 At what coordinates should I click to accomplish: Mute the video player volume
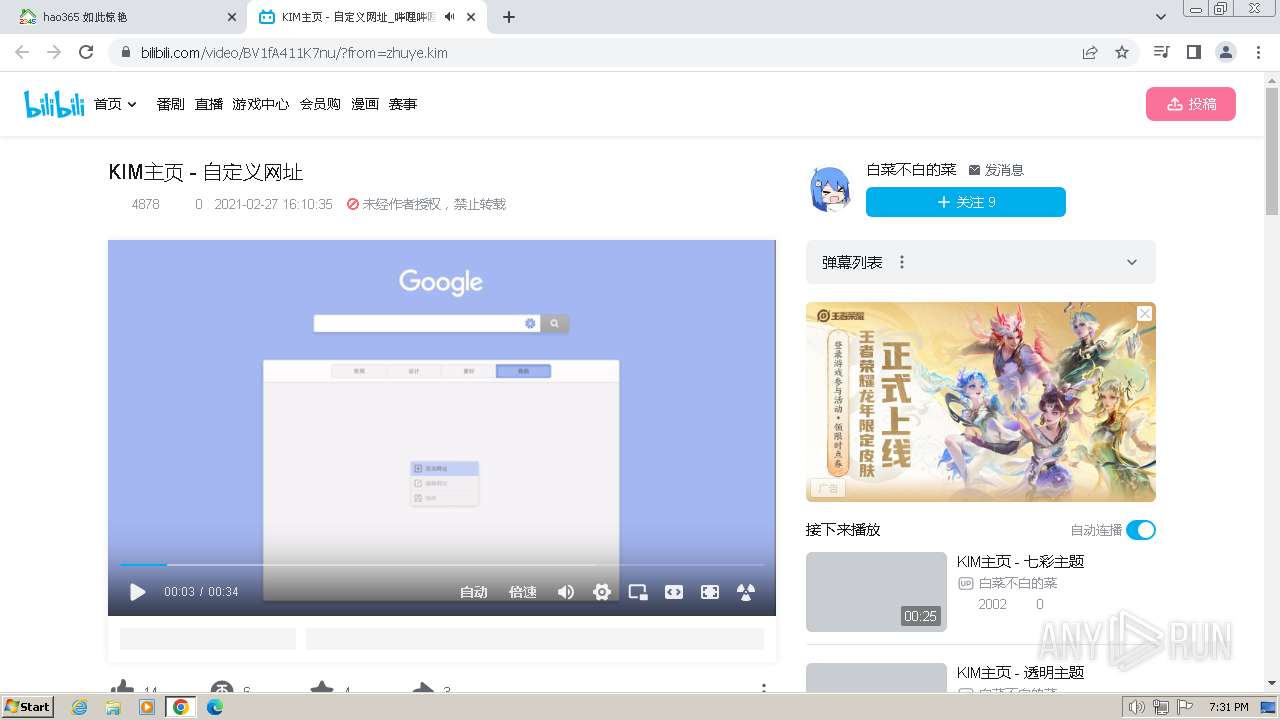[566, 592]
